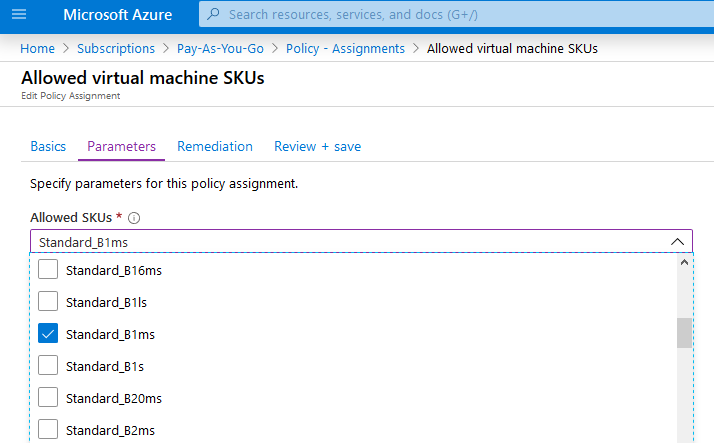Navigate to Home breadcrumb link
This screenshot has width=714, height=443.
[37, 48]
